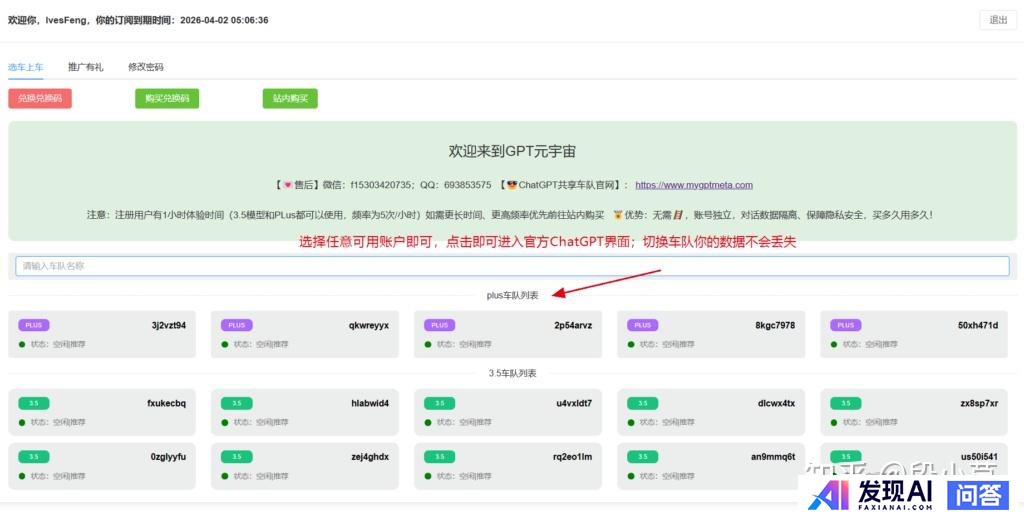This screenshot has width=1024, height=520.
Task: Click green status dot on dlcwx4tx card
Action: [x=631, y=422]
